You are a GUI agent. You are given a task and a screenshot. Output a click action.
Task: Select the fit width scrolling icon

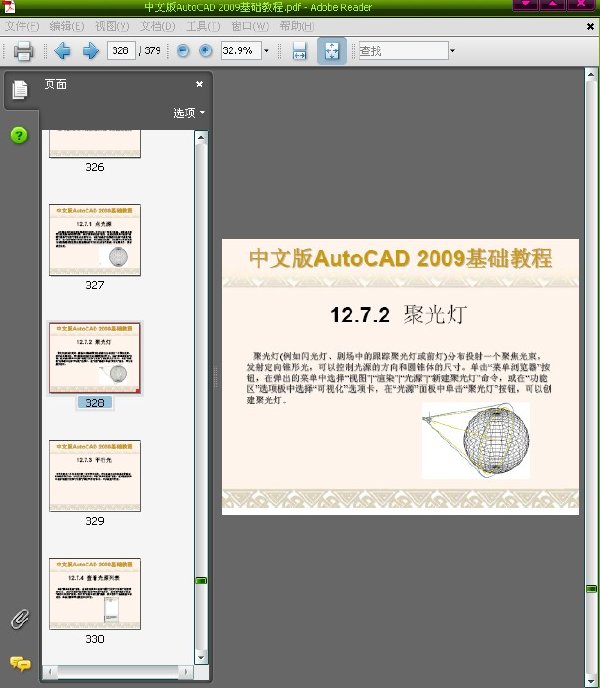tap(299, 51)
